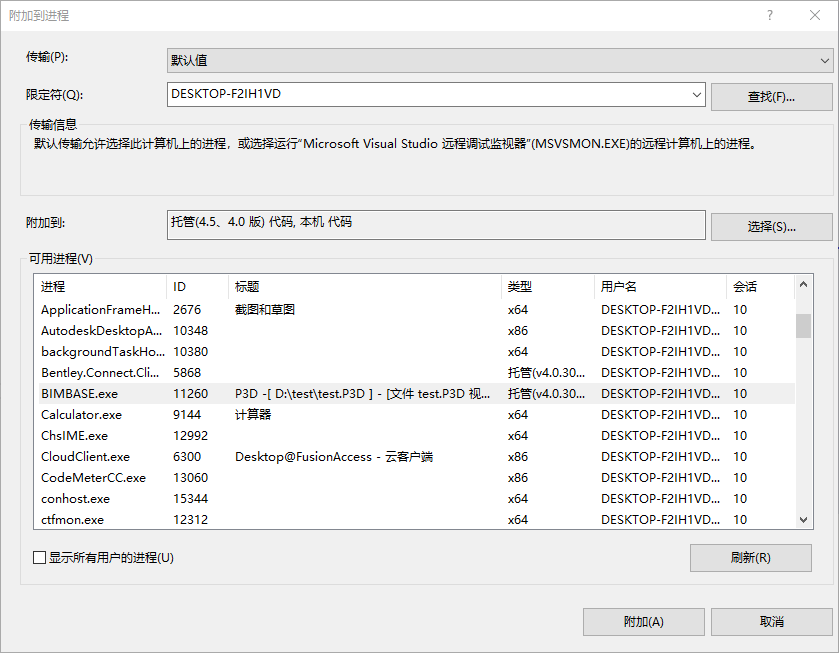Click process ID 10348
Screen dimensions: 839x653
(190, 331)
